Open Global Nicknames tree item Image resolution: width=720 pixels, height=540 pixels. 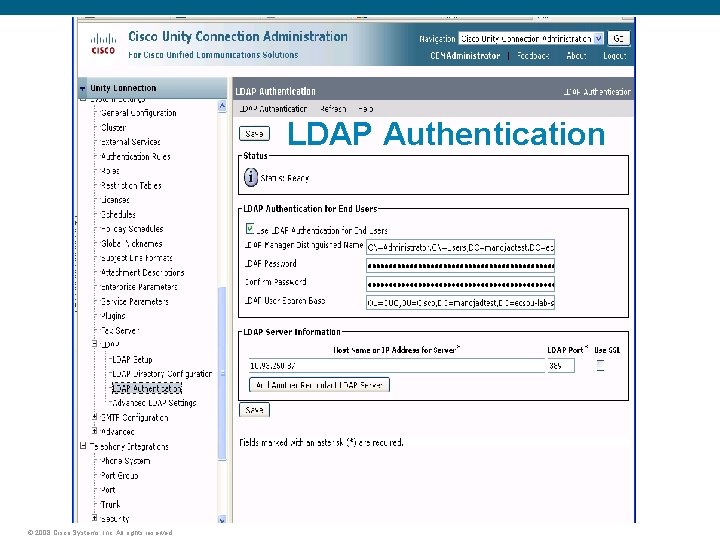point(131,243)
